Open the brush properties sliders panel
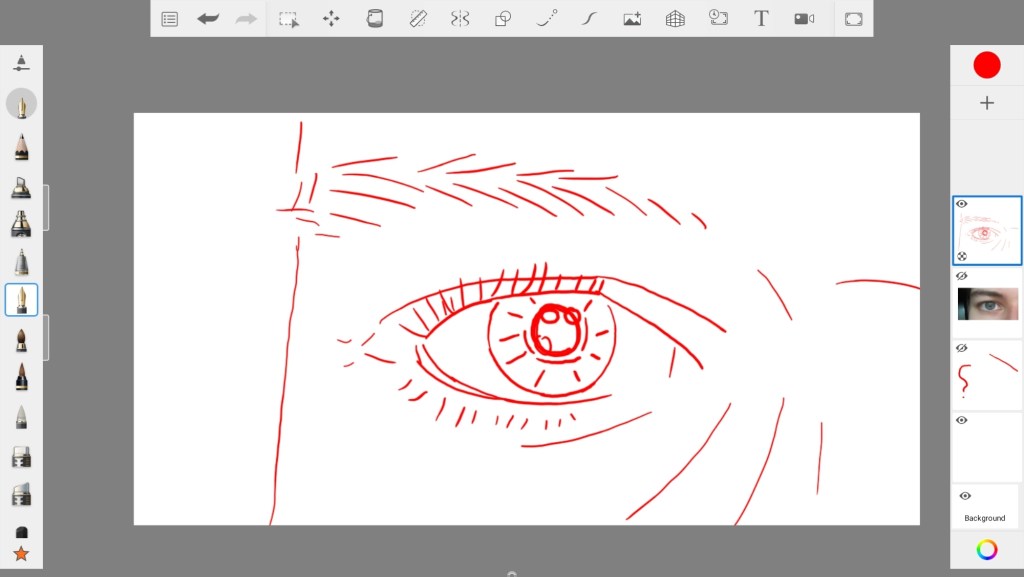Image resolution: width=1024 pixels, height=577 pixels. pos(21,63)
